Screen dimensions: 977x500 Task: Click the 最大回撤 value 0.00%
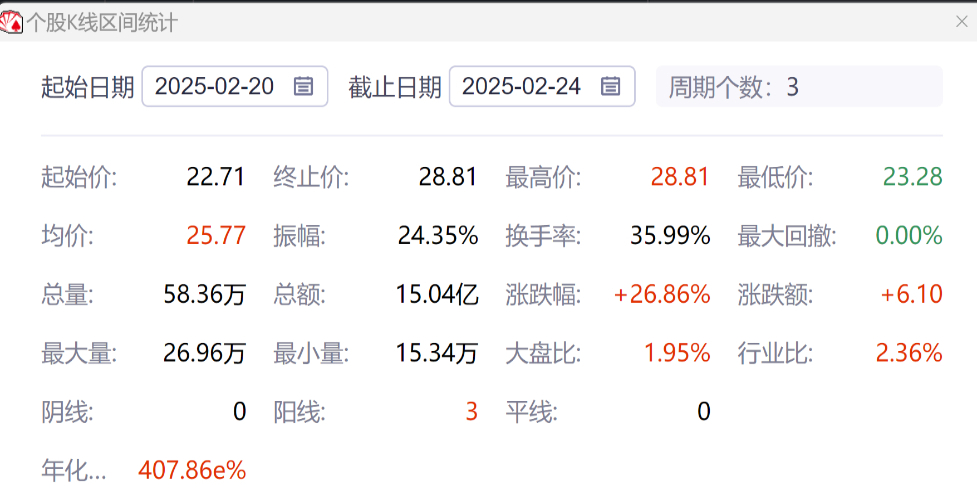(909, 237)
